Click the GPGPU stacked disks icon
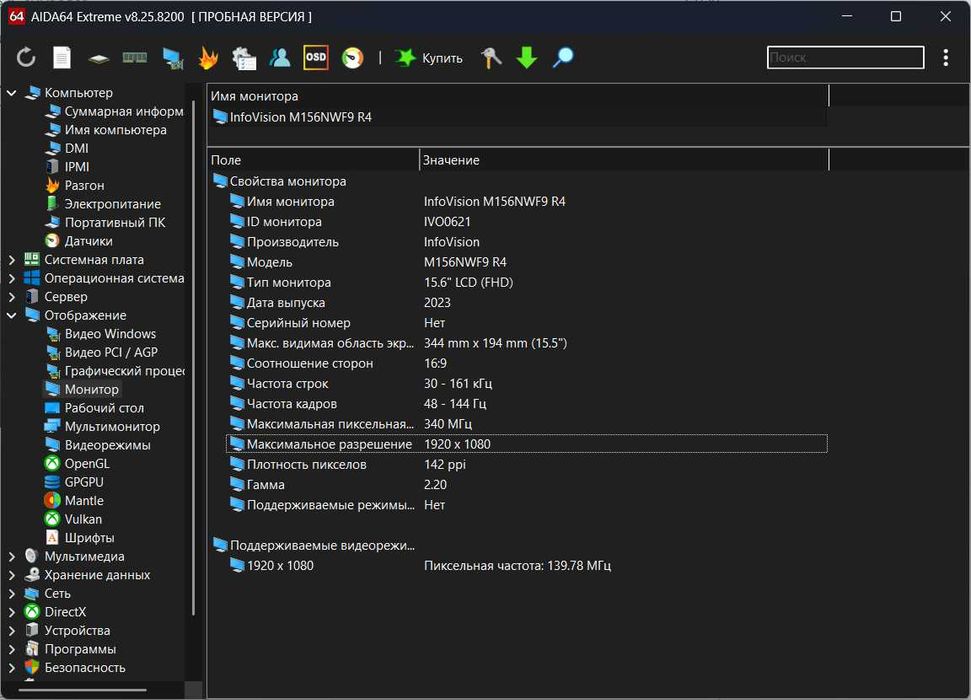The image size is (971, 700). coord(53,482)
